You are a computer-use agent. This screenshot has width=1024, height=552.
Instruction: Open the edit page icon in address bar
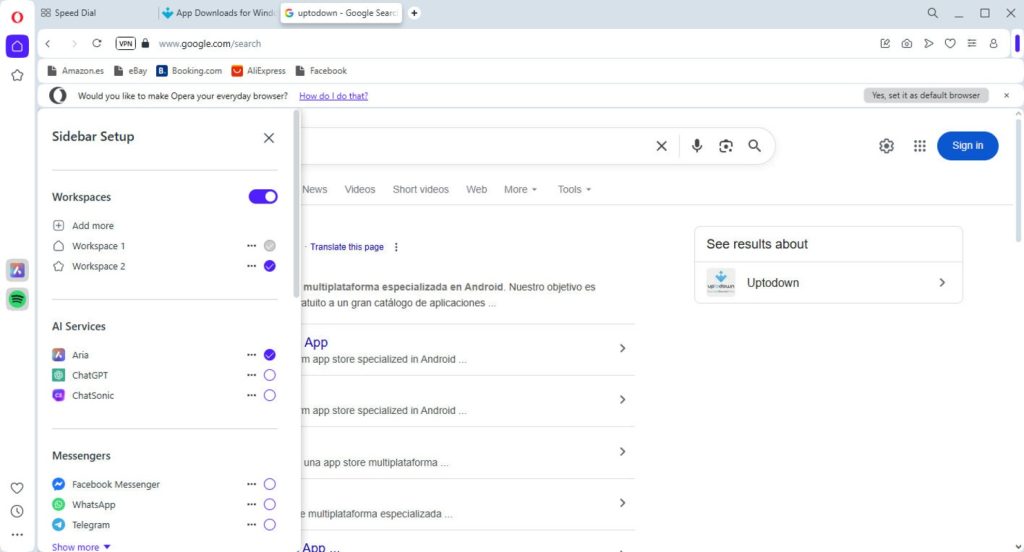click(x=885, y=44)
